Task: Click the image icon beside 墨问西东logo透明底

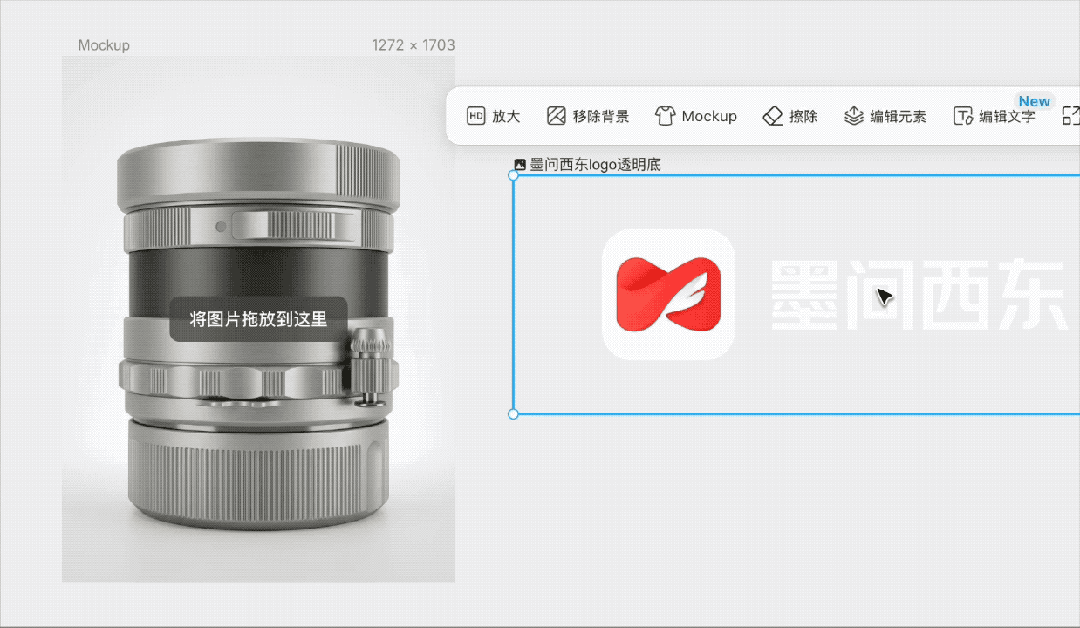Action: point(519,164)
